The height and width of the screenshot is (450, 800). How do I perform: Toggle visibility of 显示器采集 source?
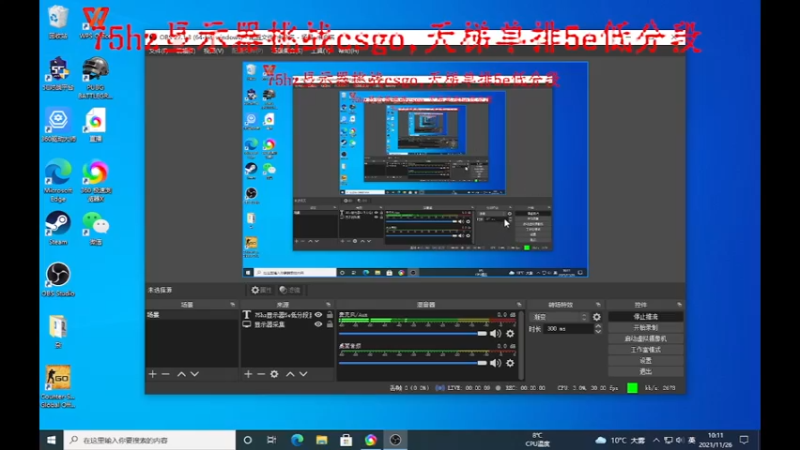click(318, 324)
